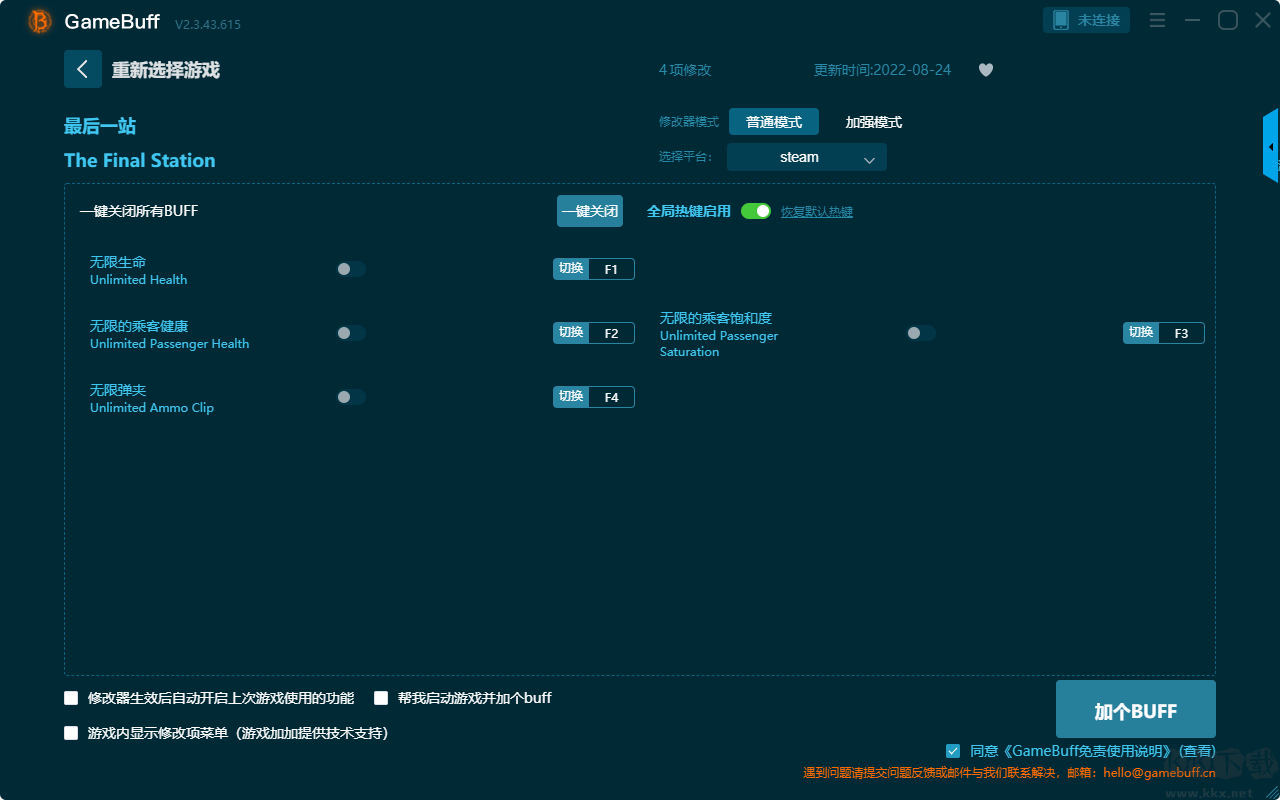Viewport: 1280px width, 800px height.
Task: Check auto-enable last used functions checkbox
Action: 71,698
